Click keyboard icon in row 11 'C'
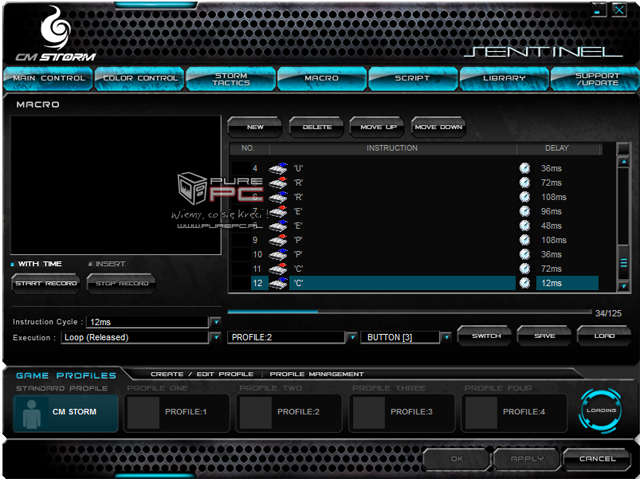 pyautogui.click(x=278, y=268)
